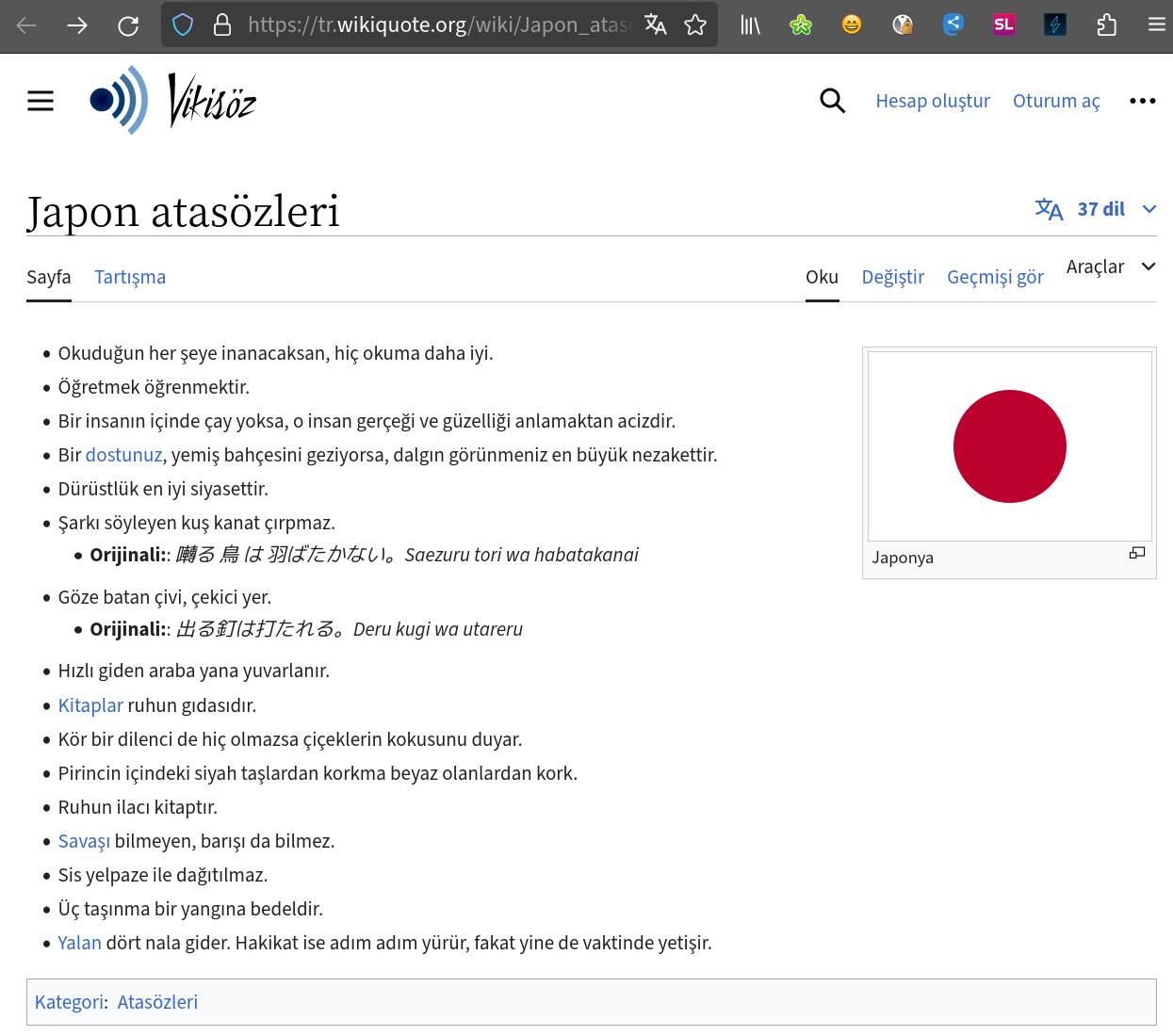Open the Değiştir edit tab
This screenshot has height=1036, width=1173.
[x=892, y=277]
